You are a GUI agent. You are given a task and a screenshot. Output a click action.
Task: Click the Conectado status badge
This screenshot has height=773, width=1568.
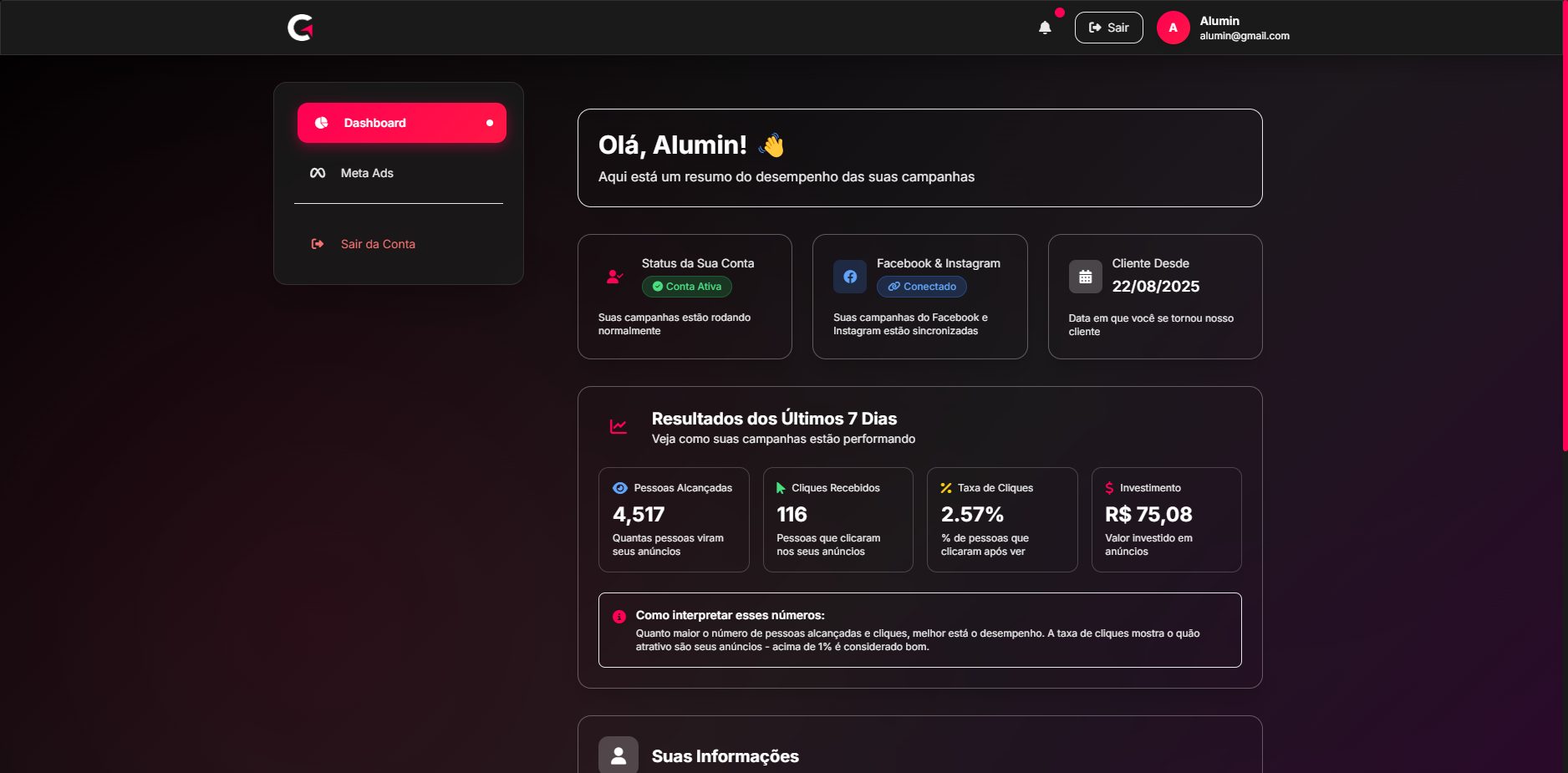tap(921, 287)
